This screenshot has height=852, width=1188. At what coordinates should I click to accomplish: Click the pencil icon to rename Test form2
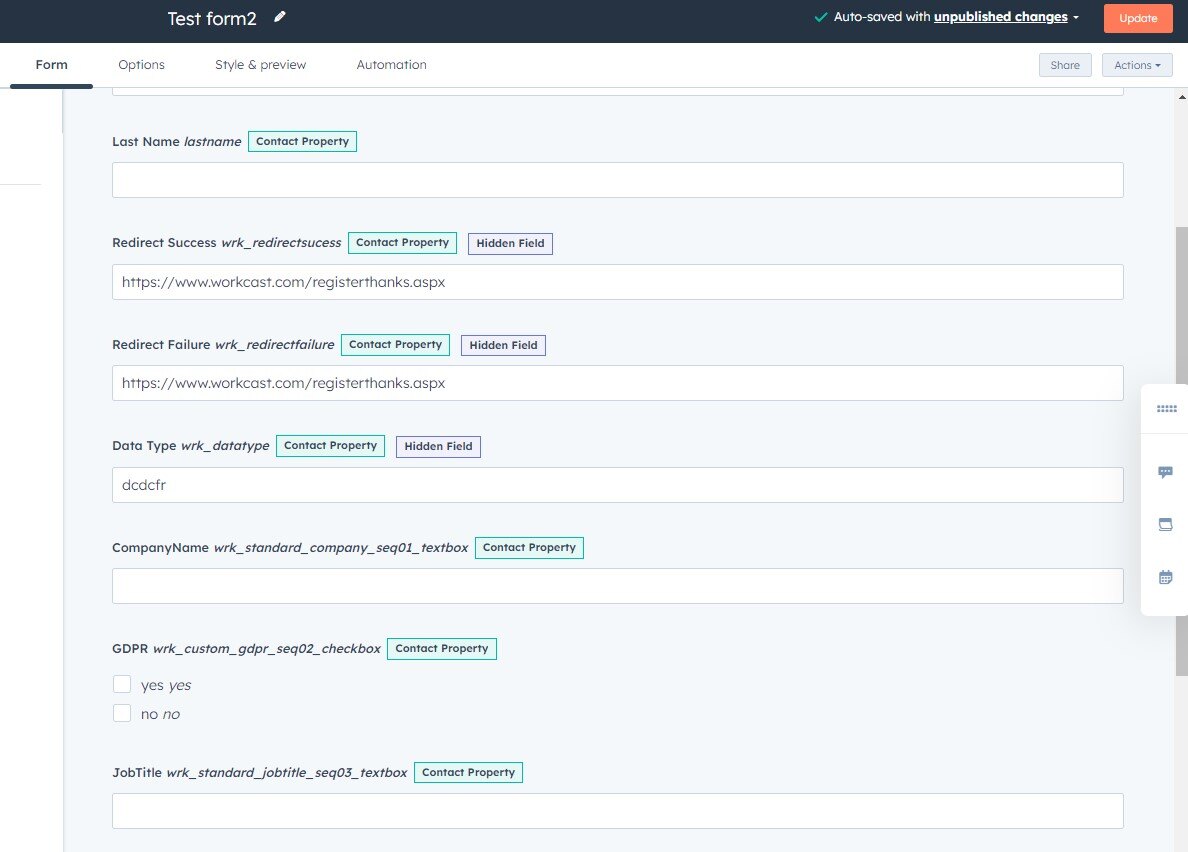point(280,17)
